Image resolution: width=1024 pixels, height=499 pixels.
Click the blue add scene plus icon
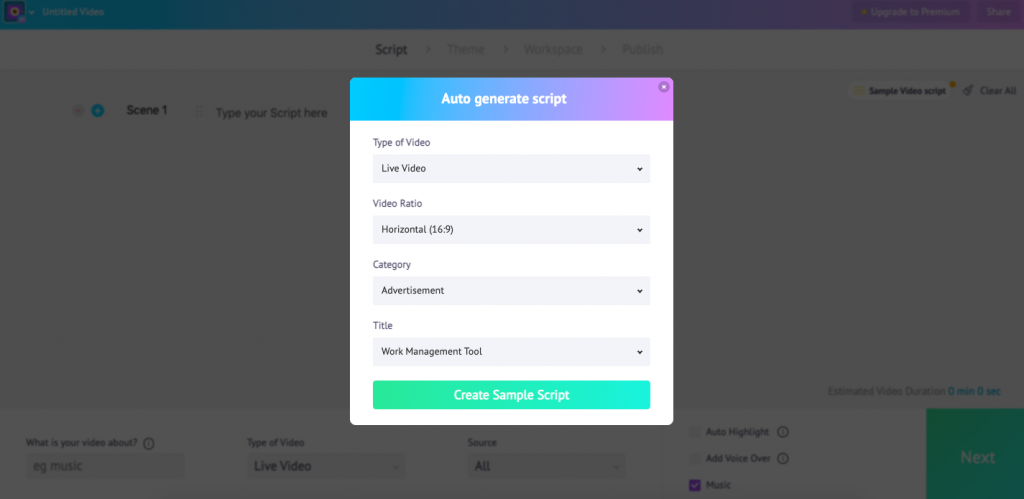coord(97,111)
